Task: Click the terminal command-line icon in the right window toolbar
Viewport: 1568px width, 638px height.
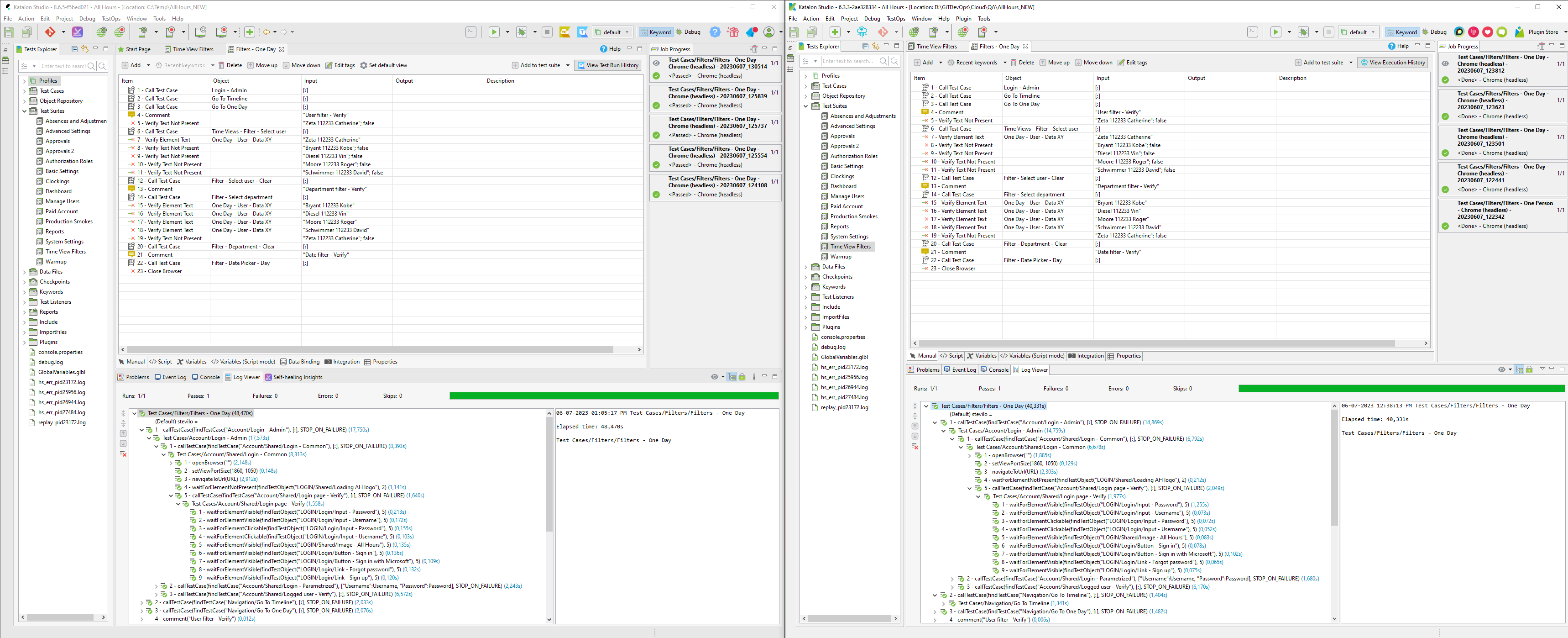Action: [1252, 32]
